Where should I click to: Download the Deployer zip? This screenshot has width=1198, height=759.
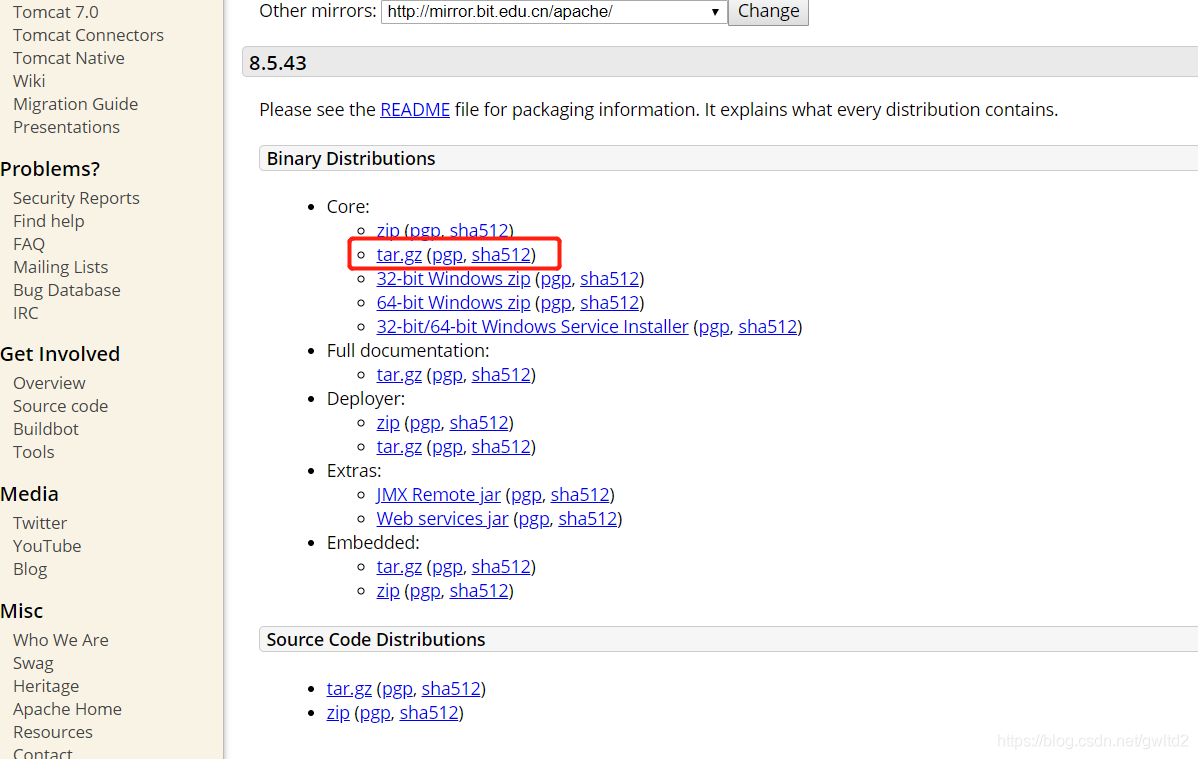[388, 423]
